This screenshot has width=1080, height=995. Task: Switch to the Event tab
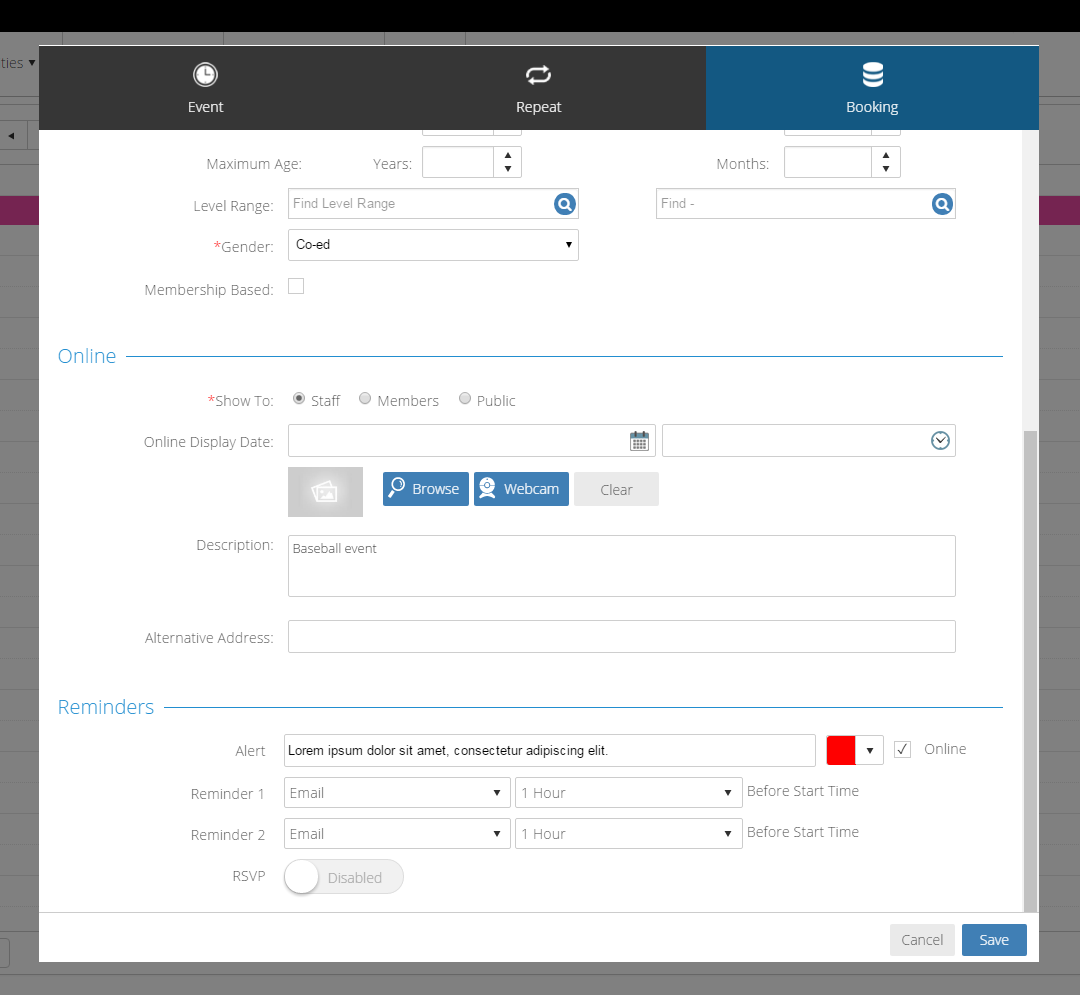click(205, 88)
